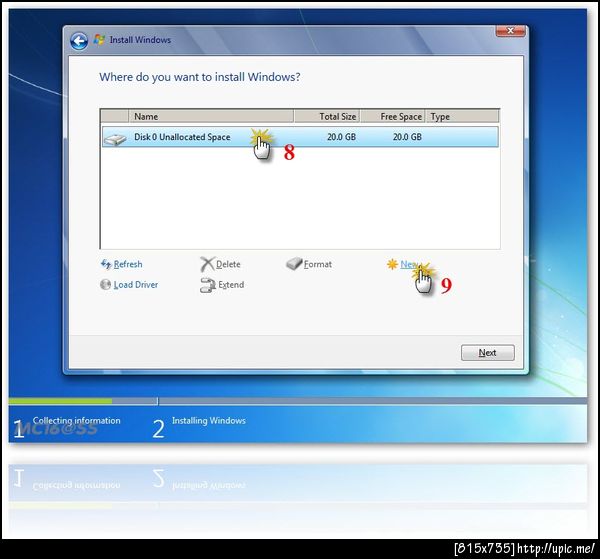Click the Windows flag icon in title bar
600x559 pixels.
[99, 40]
